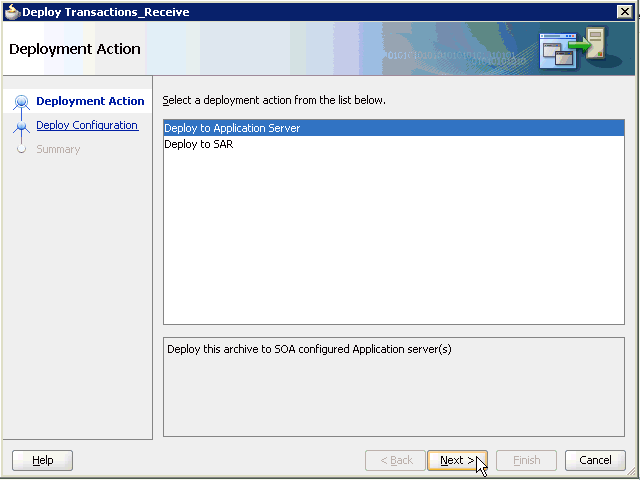This screenshot has width=640, height=480.
Task: Open Help for the deploy wizard
Action: (42, 460)
